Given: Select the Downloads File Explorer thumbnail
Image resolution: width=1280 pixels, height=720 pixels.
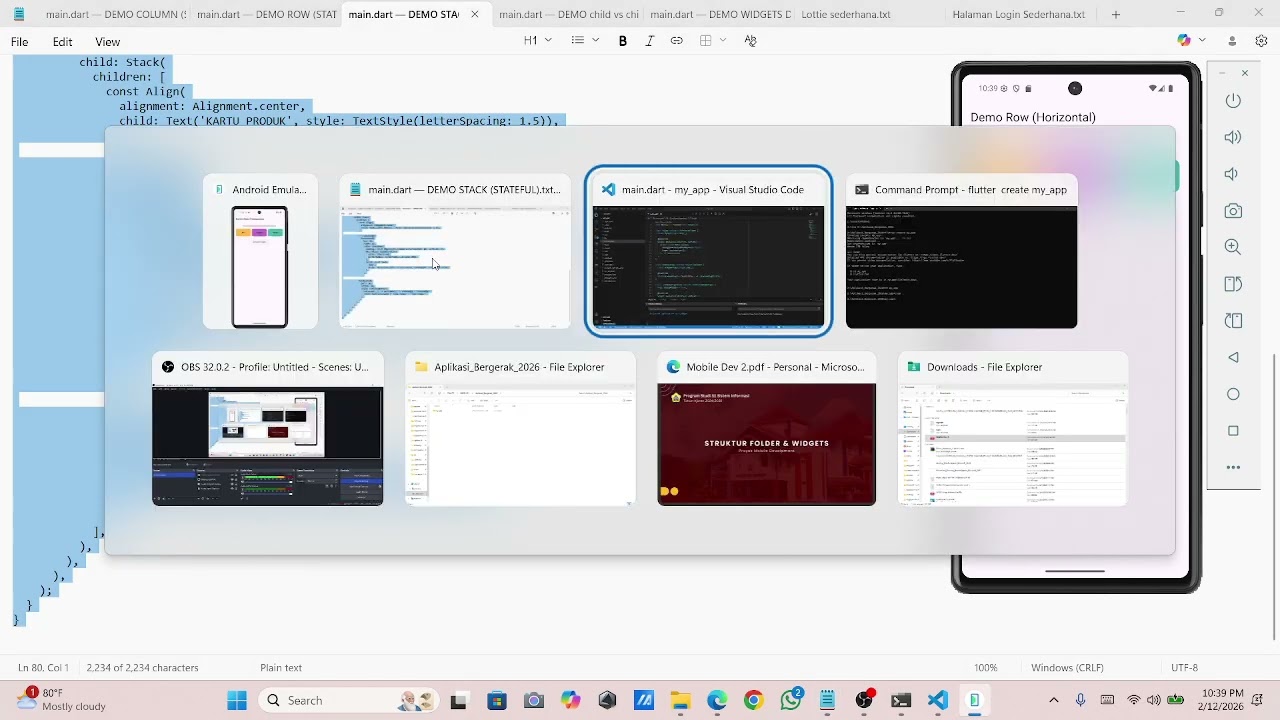Looking at the screenshot, I should coord(1012,429).
